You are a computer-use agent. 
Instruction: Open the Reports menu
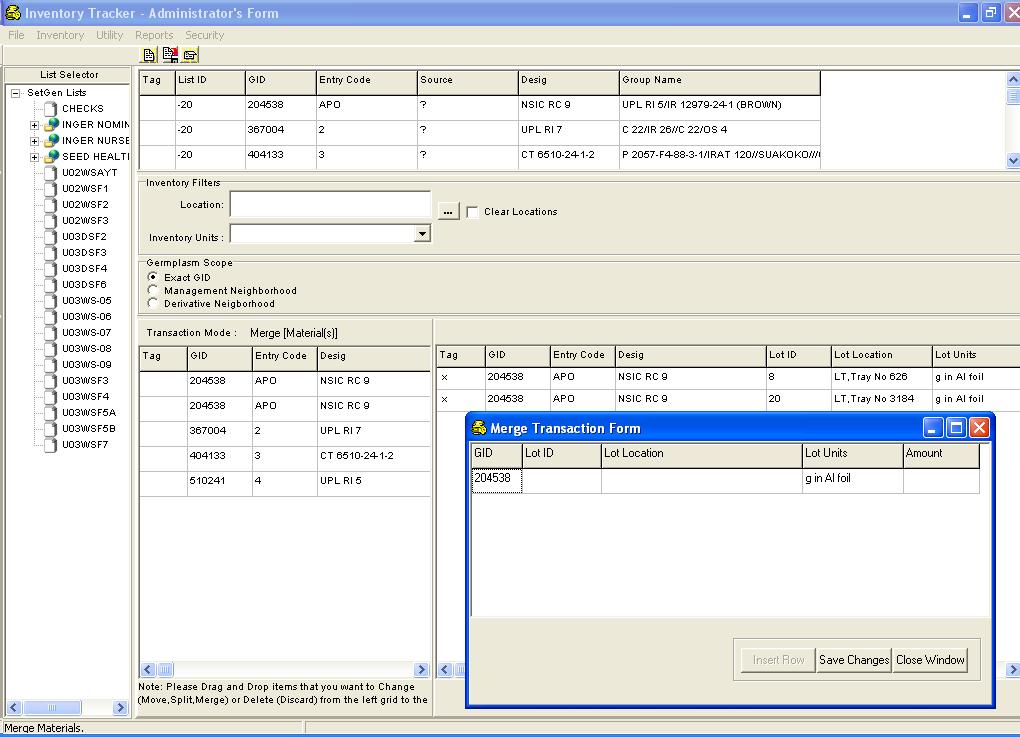[154, 35]
